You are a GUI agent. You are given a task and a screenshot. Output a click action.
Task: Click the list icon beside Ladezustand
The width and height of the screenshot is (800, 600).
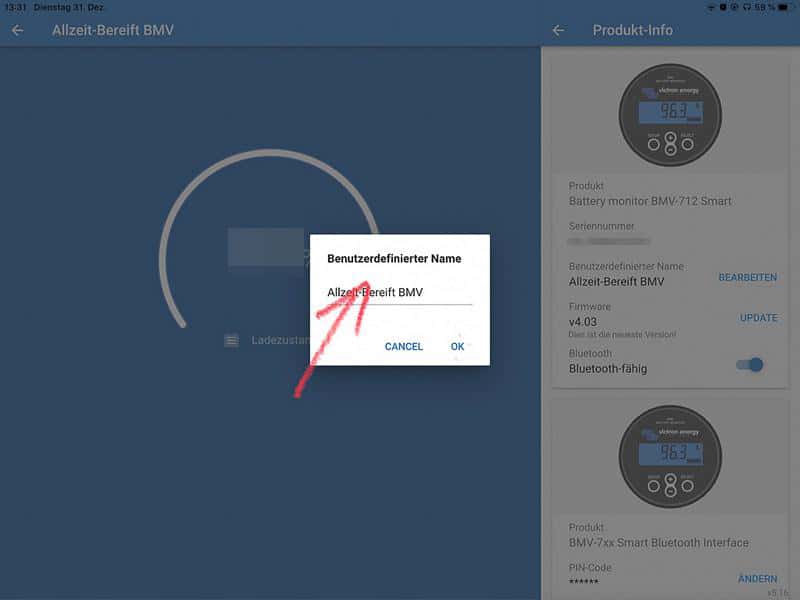click(x=231, y=340)
